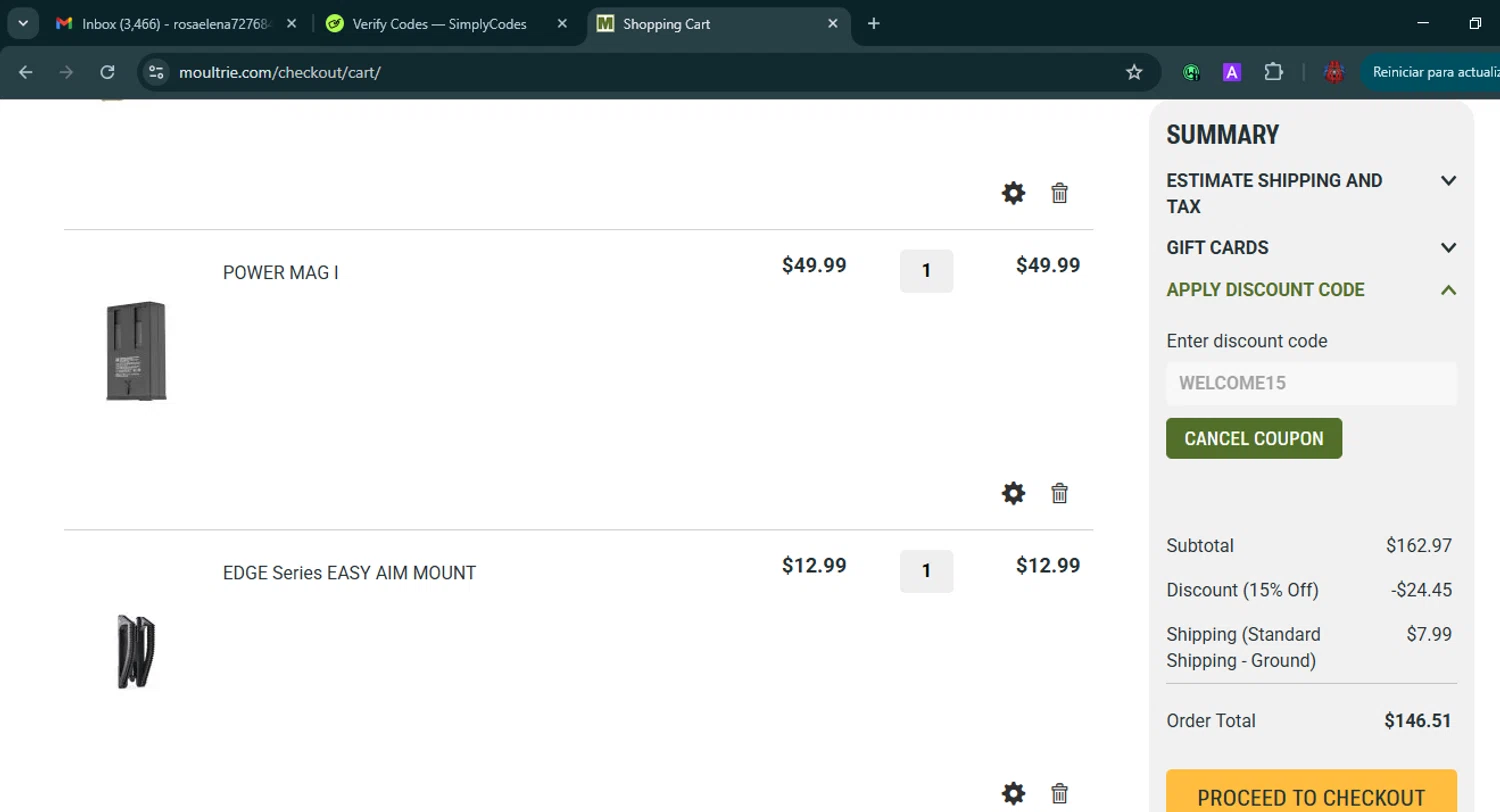Open the browser extensions puzzle icon
Viewport: 1500px width, 812px height.
[x=1273, y=72]
